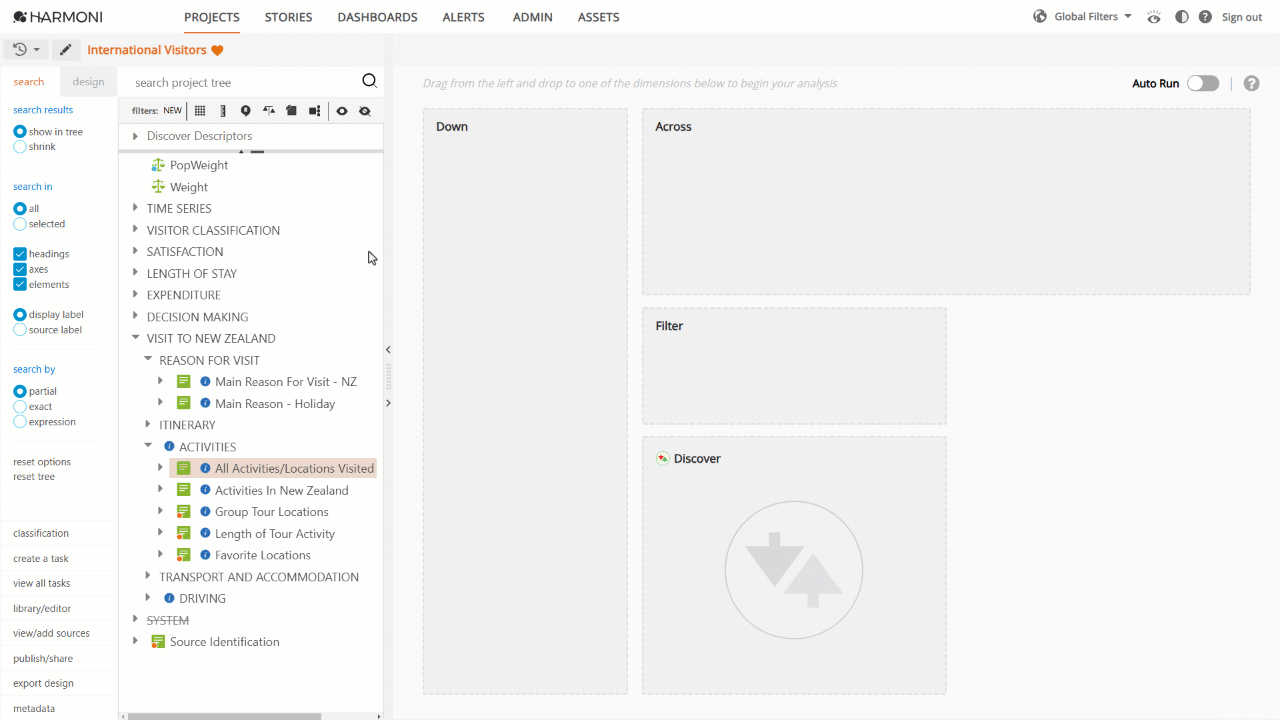Click the pencil edit icon
Viewport: 1280px width, 720px height.
(x=66, y=50)
